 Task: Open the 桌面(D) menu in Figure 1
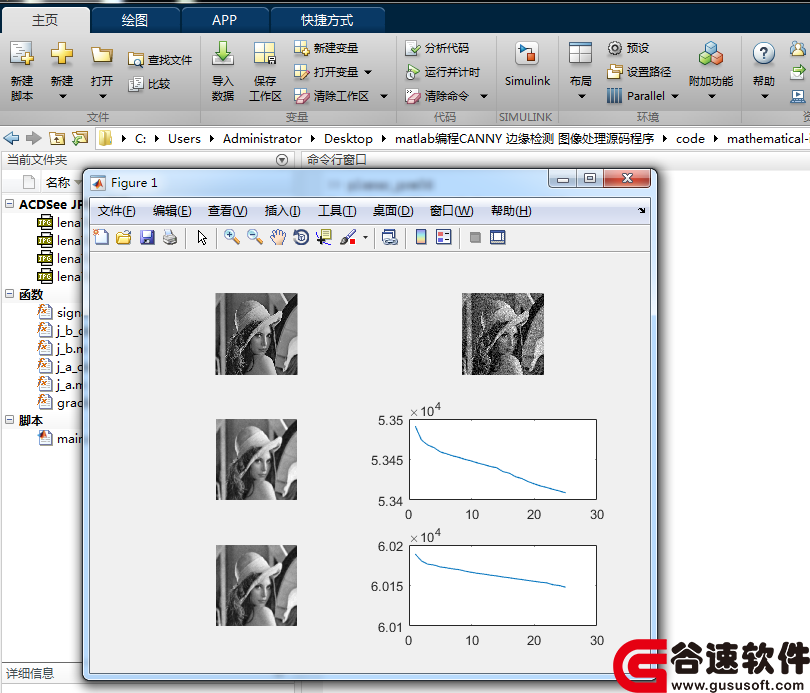coord(393,211)
